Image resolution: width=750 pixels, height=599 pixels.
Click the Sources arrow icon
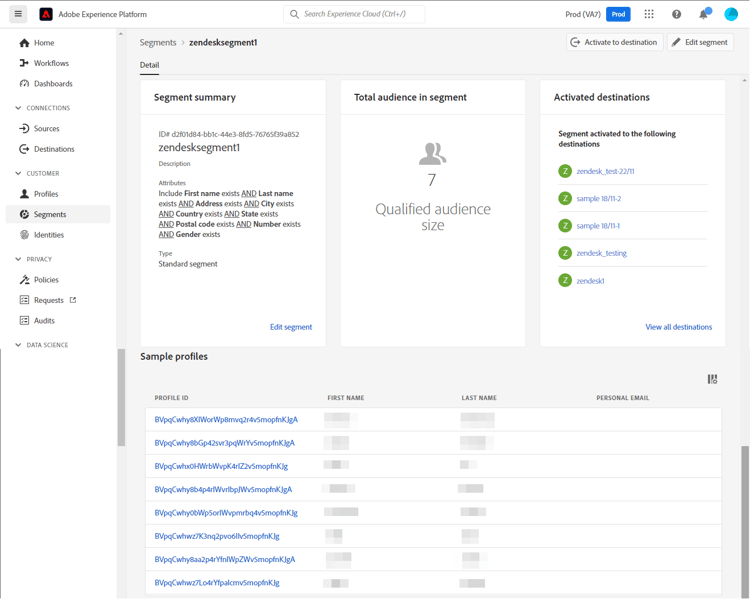[x=24, y=128]
